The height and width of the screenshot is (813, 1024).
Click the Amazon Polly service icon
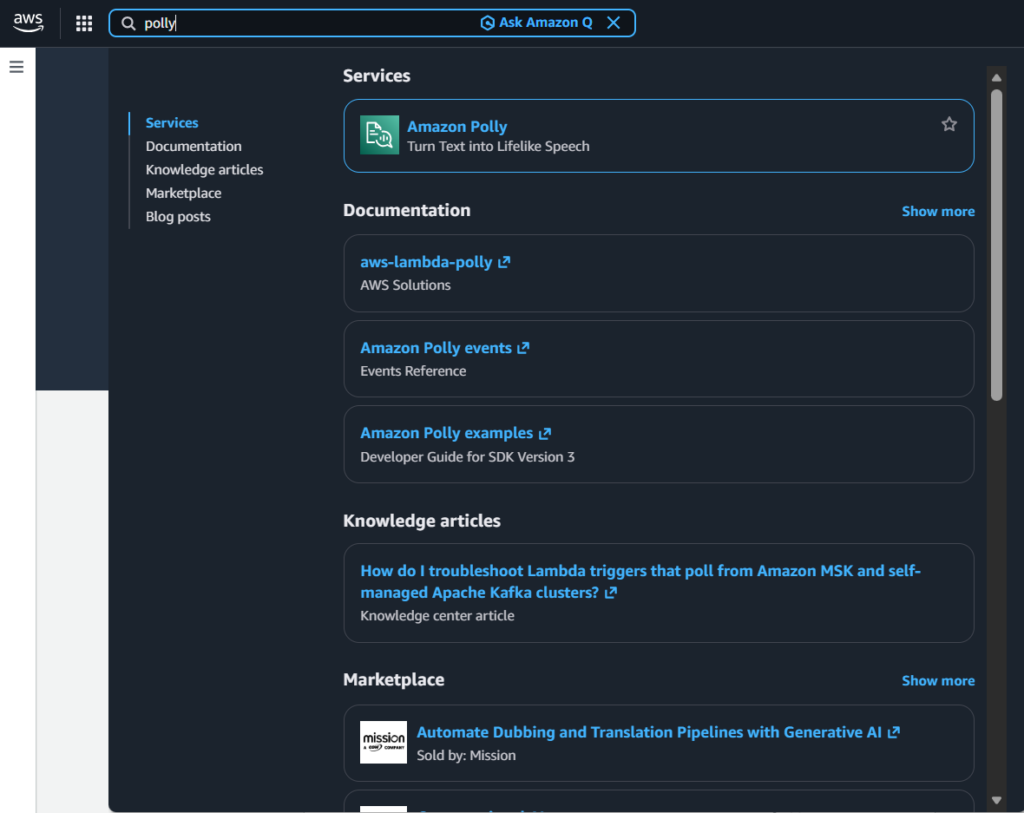coord(379,136)
